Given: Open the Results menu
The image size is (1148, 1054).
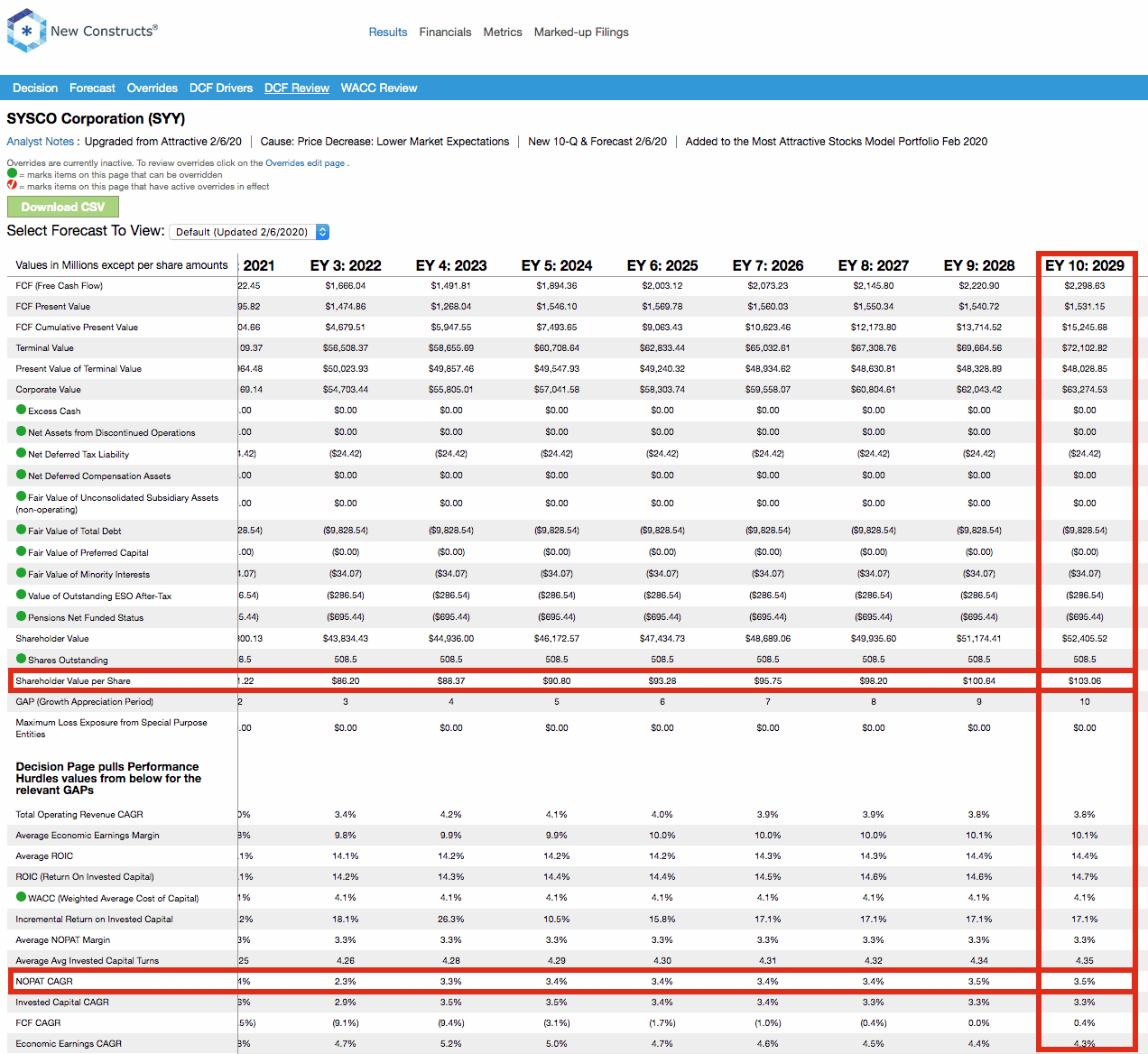Looking at the screenshot, I should [388, 32].
